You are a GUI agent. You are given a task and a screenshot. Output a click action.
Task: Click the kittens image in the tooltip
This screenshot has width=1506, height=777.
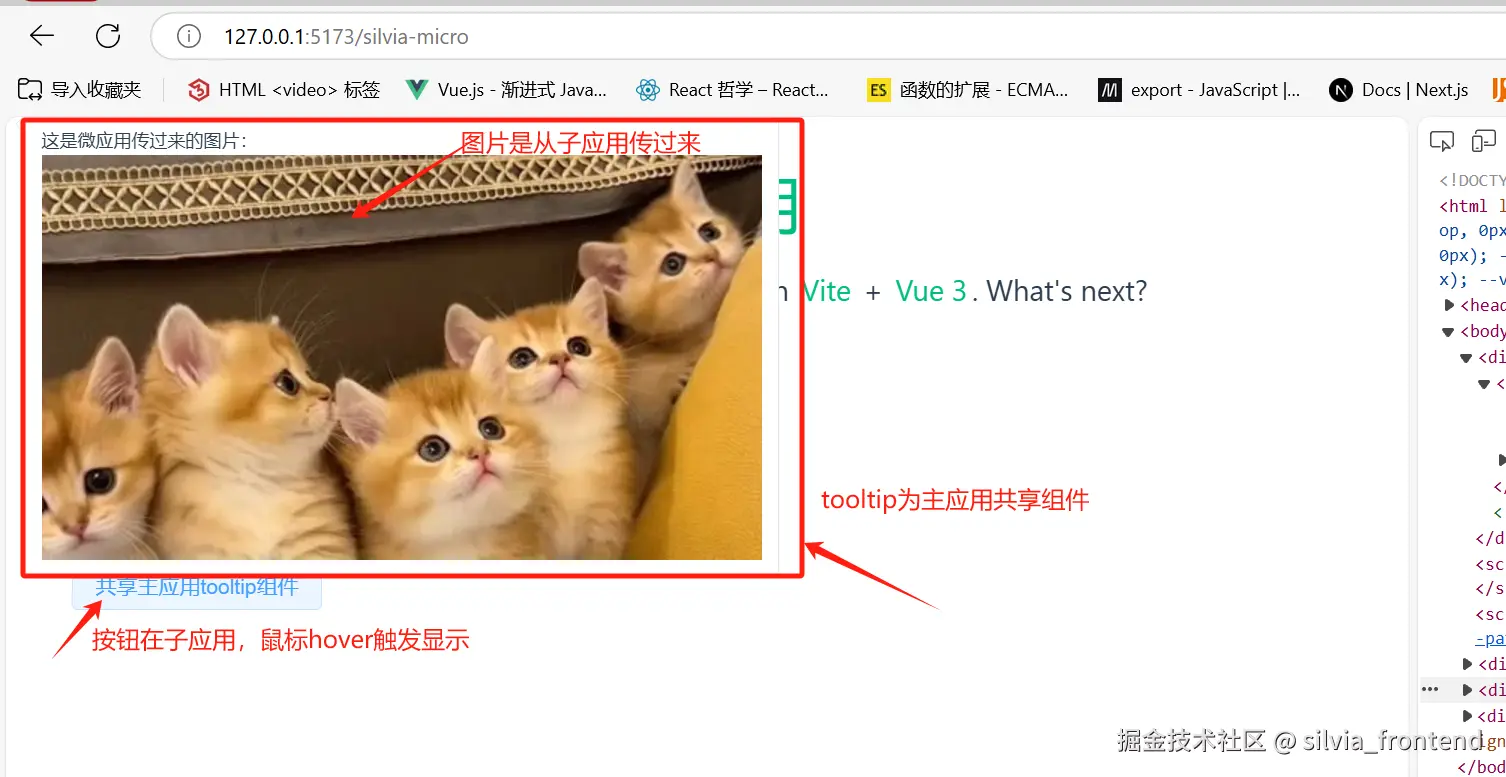pos(402,357)
